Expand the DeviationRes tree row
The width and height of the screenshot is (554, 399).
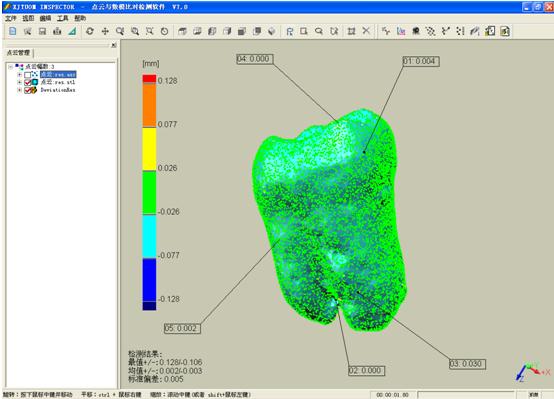coord(20,90)
